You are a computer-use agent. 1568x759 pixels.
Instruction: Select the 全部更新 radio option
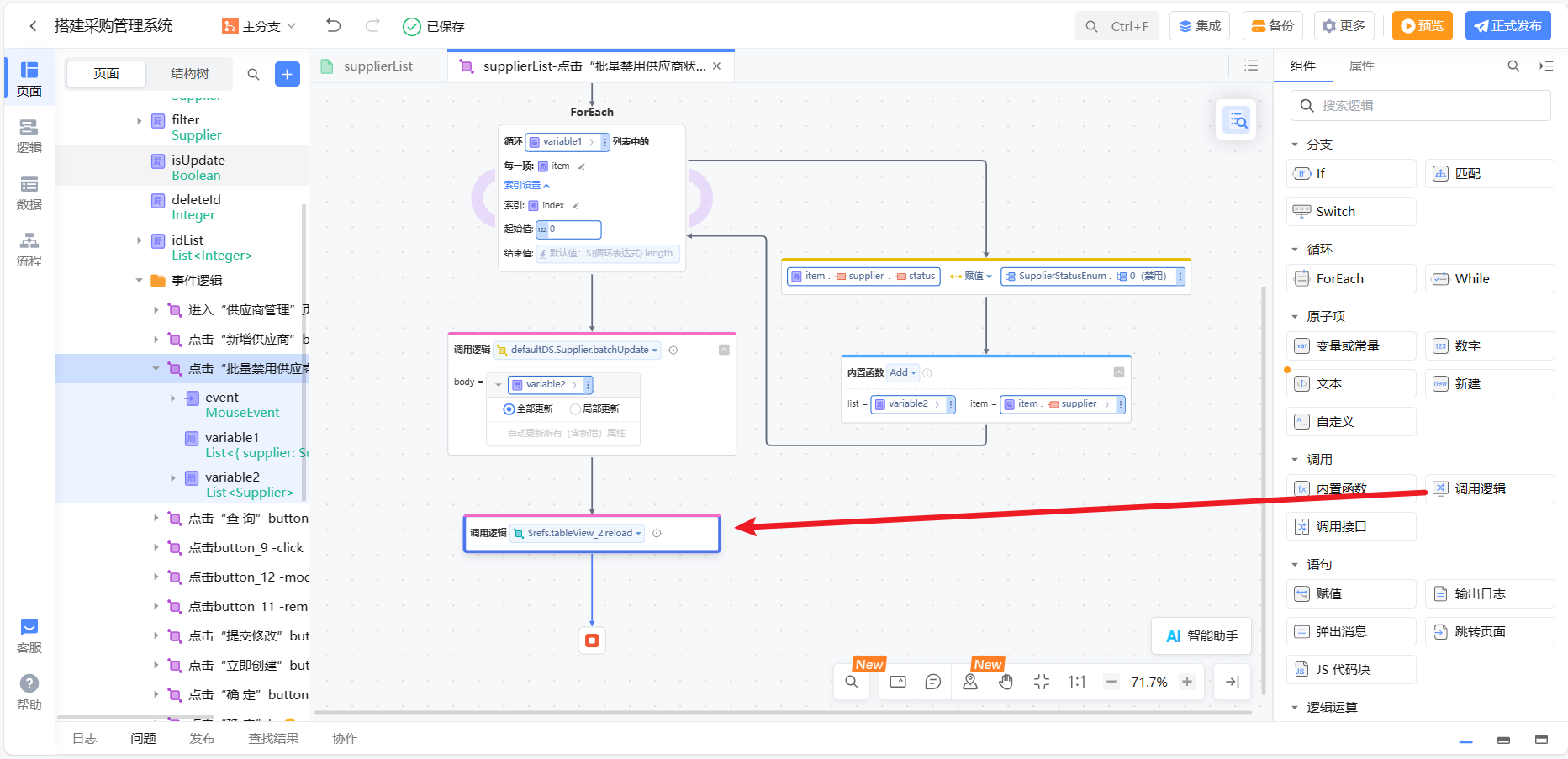click(x=508, y=409)
